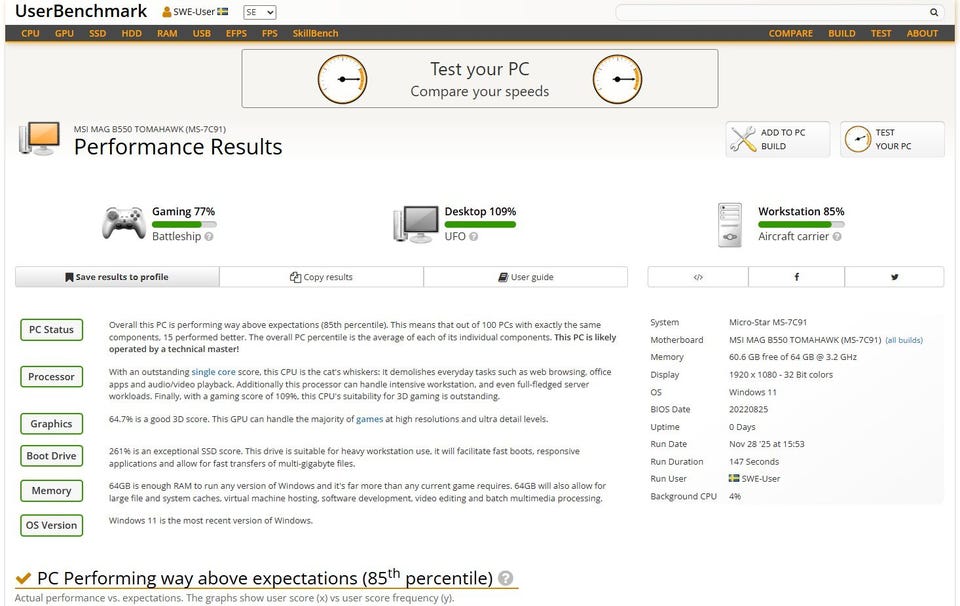The height and width of the screenshot is (606, 960).
Task: Share results via Twitter icon
Action: [894, 277]
